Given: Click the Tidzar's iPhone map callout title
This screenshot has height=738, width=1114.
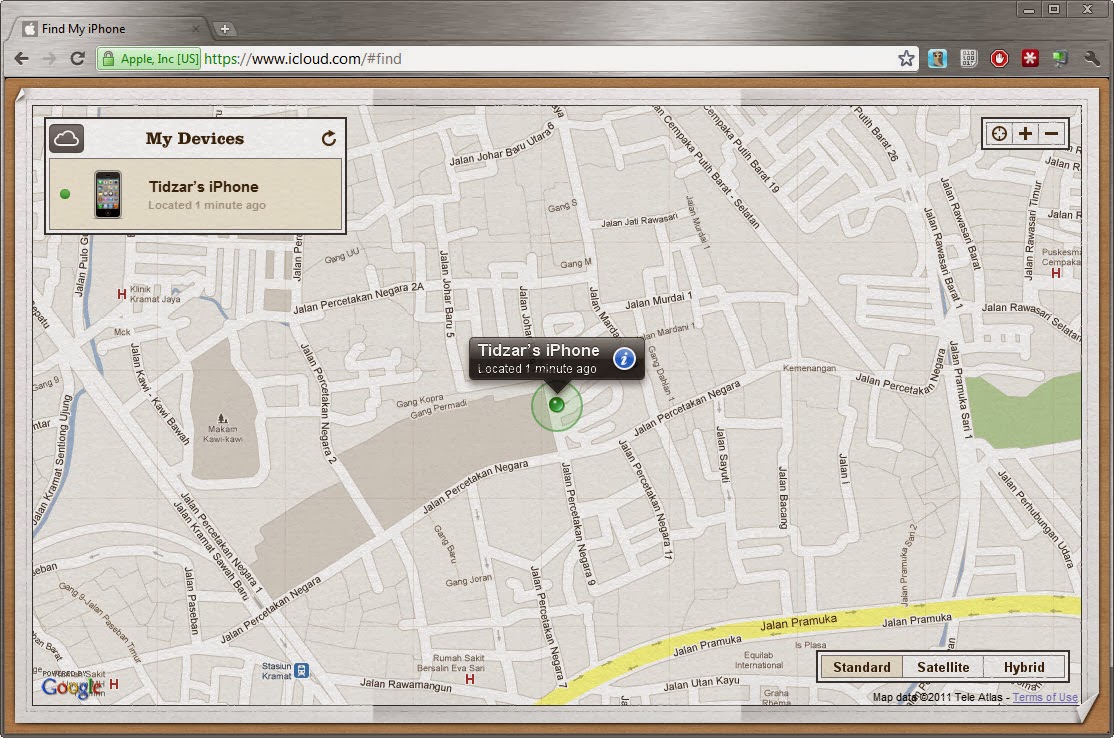Looking at the screenshot, I should click(539, 350).
